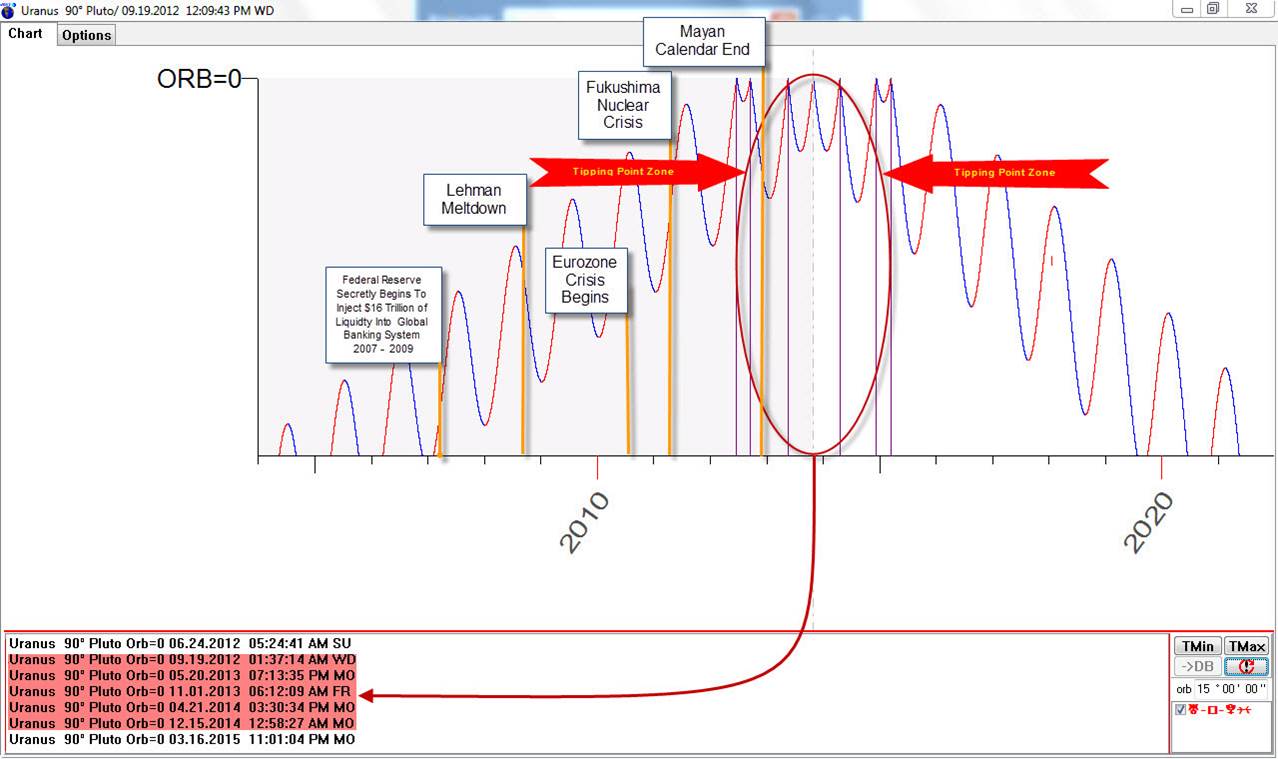The image size is (1278, 759).
Task: Select the Chart tab
Action: tap(26, 34)
